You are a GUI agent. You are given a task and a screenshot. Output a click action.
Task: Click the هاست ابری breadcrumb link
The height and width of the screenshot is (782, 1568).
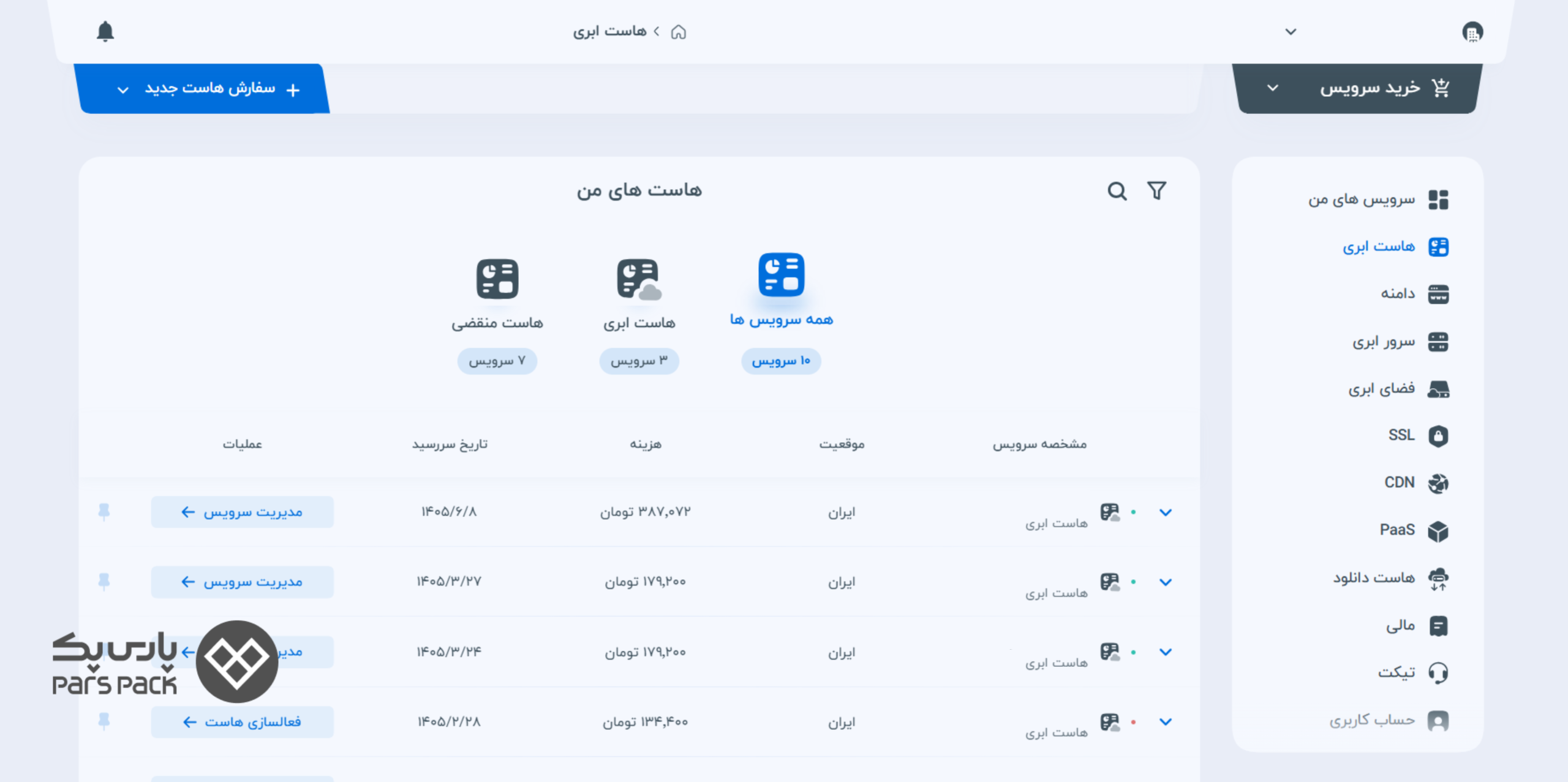(609, 31)
